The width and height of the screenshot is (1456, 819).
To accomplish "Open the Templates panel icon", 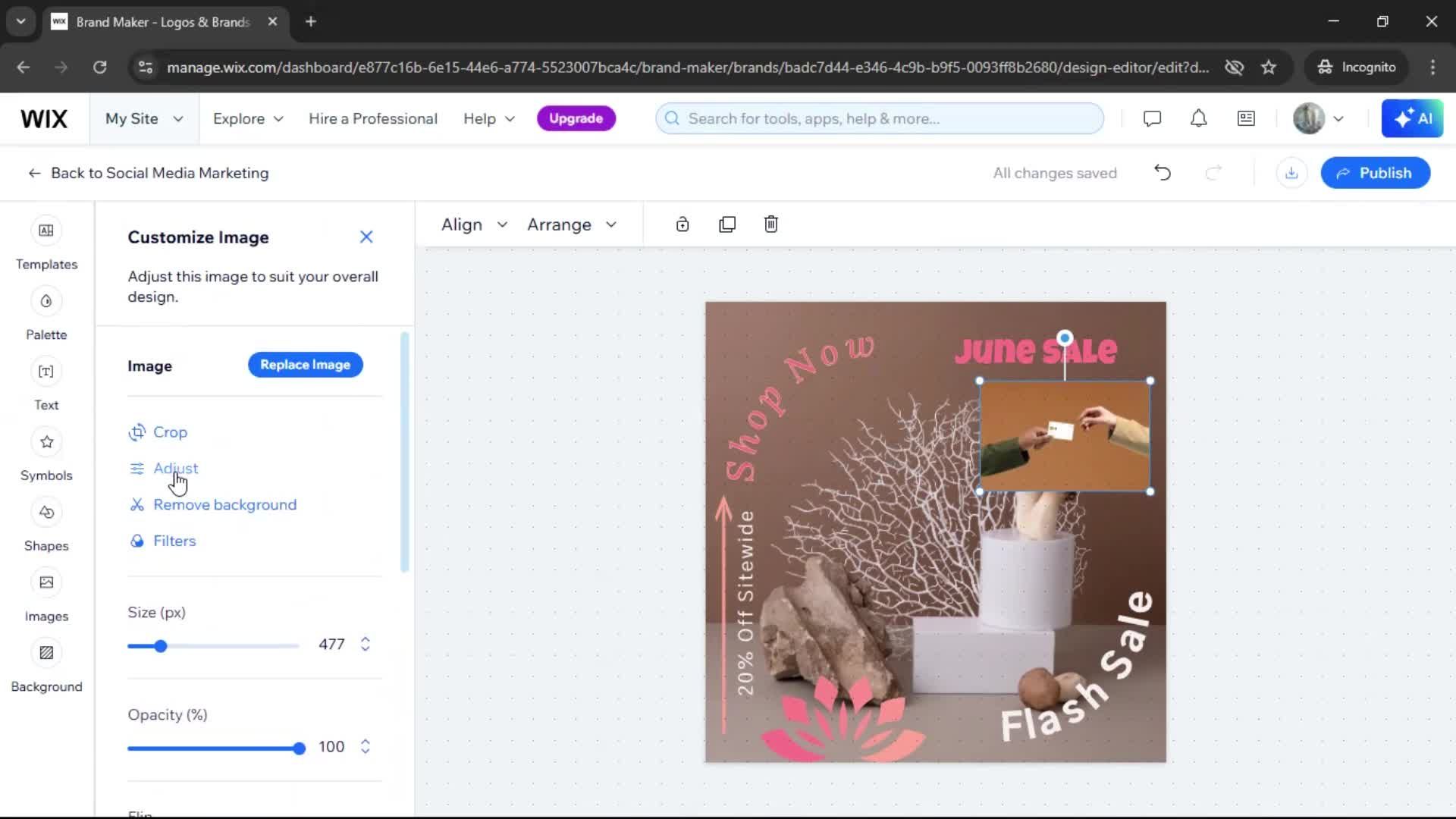I will tap(46, 231).
